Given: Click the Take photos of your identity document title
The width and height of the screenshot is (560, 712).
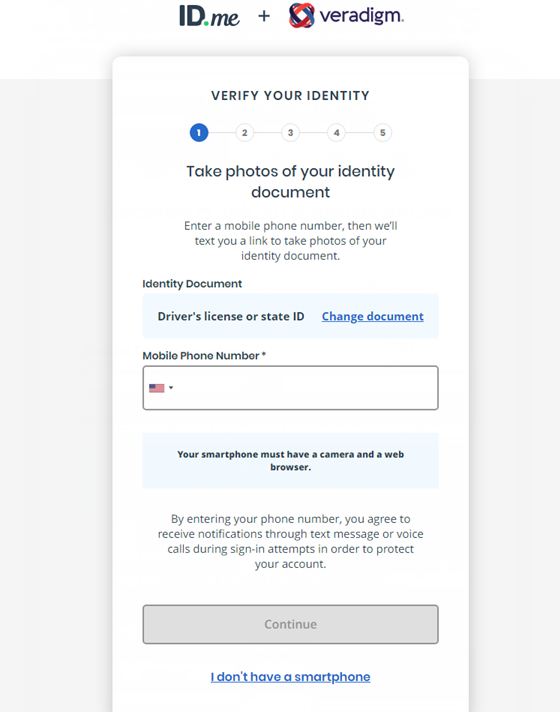Looking at the screenshot, I should point(291,182).
